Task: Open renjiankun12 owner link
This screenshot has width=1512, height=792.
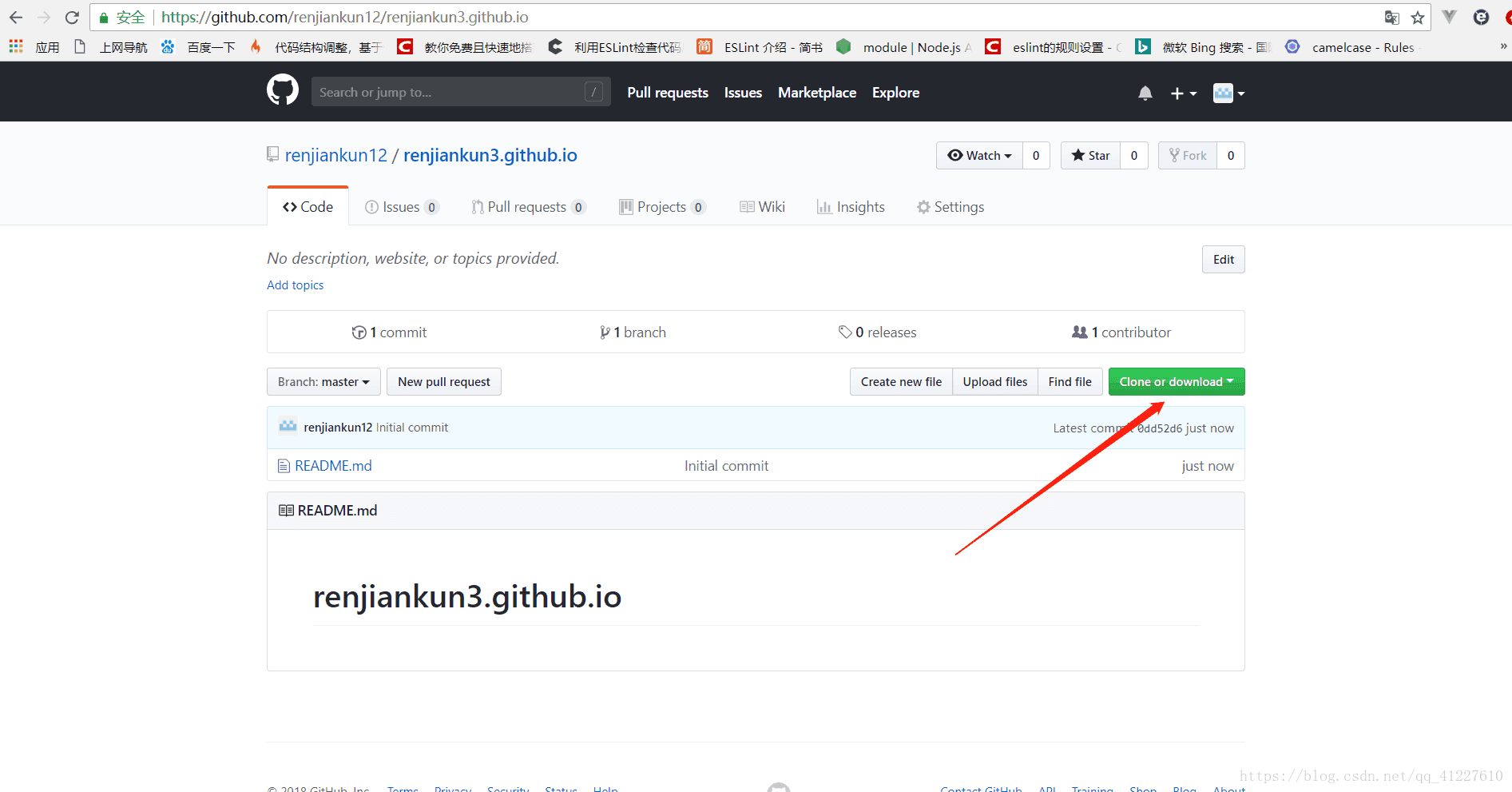Action: pos(336,155)
